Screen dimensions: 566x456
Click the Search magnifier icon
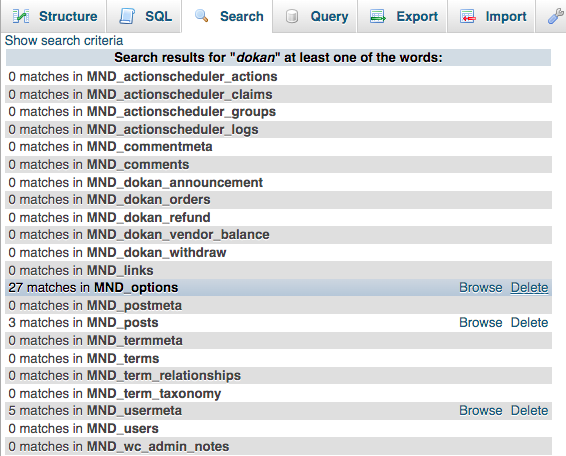click(201, 16)
